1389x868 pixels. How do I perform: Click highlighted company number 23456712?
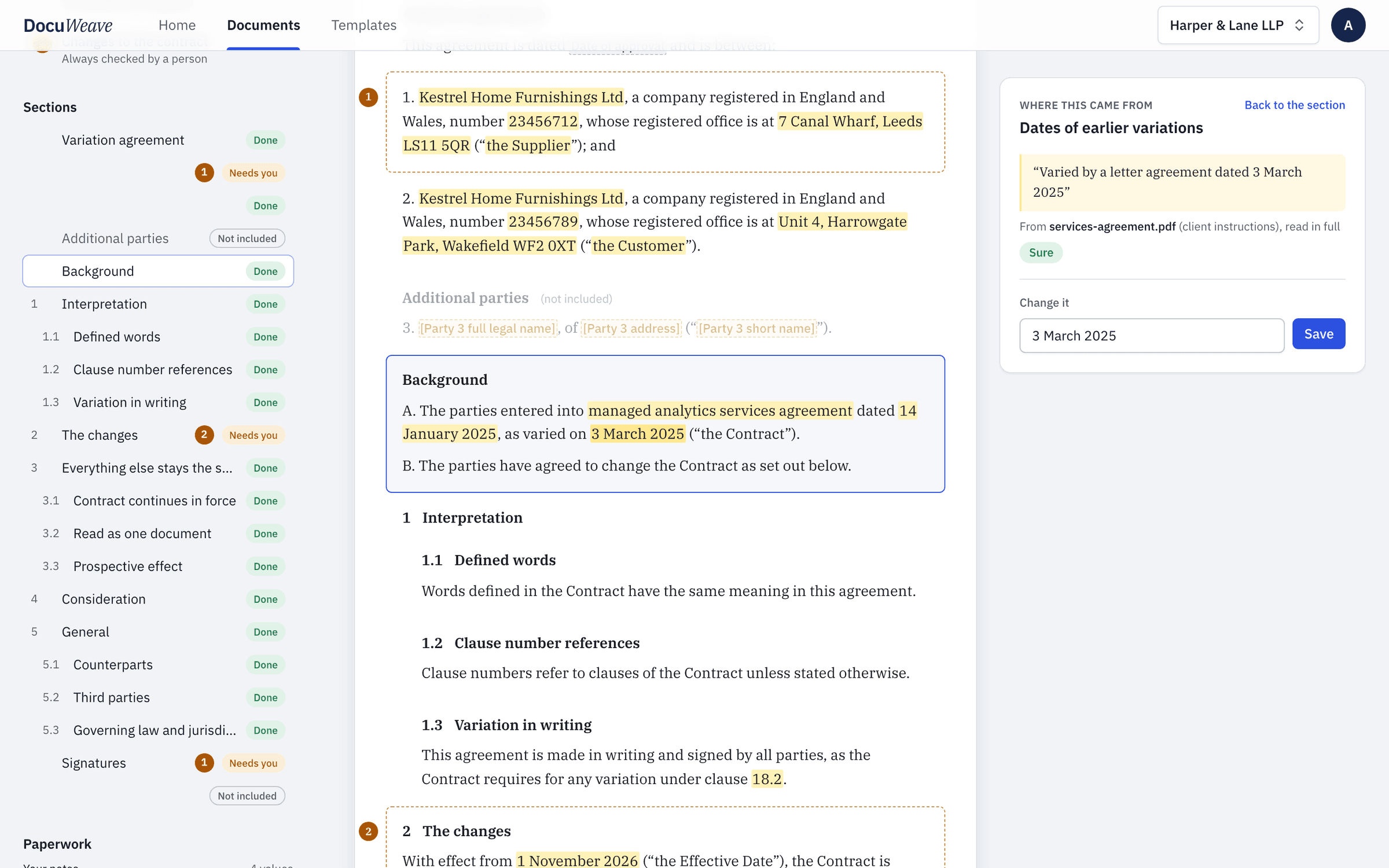[x=543, y=122]
